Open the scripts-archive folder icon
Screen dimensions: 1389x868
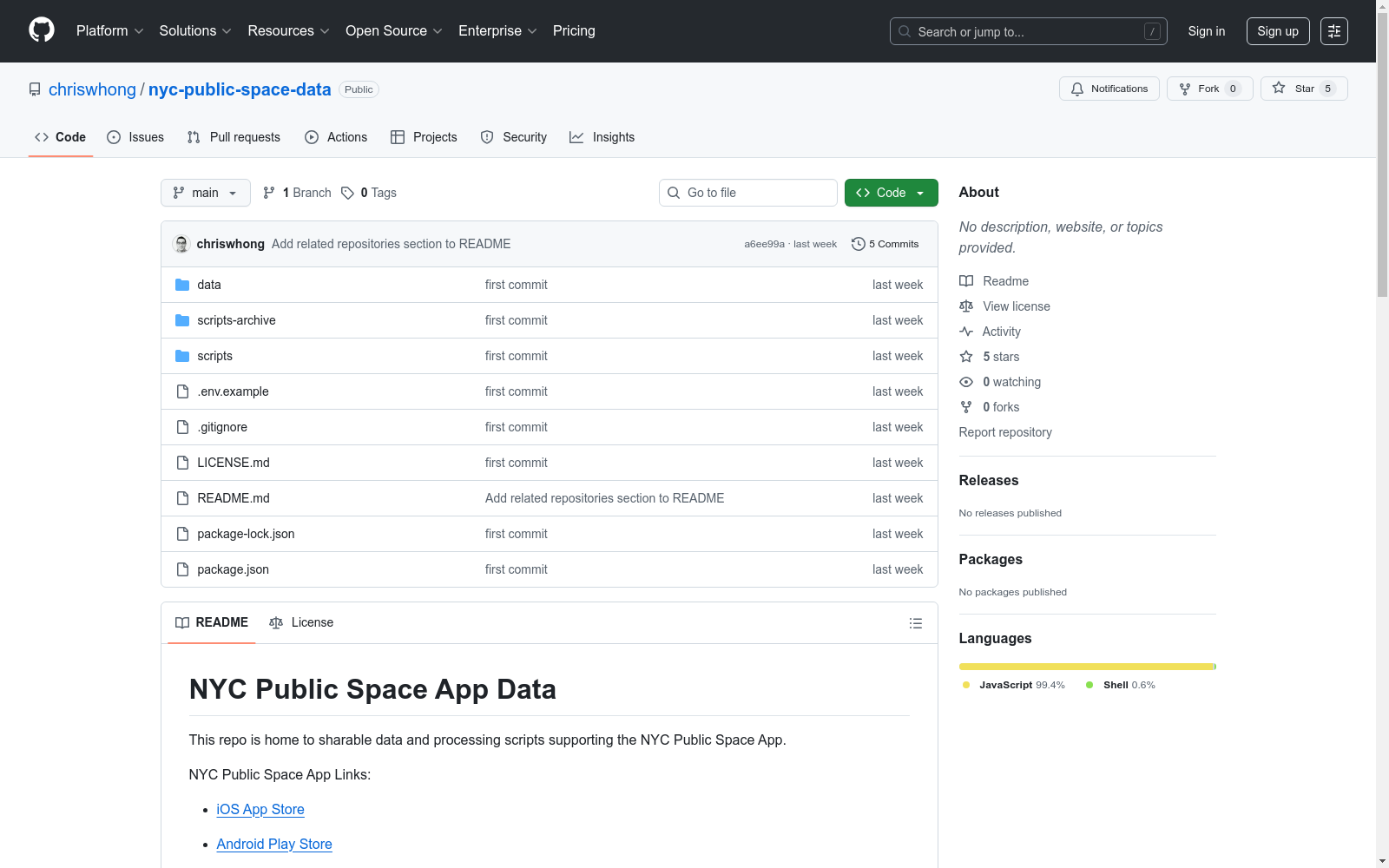tap(182, 320)
